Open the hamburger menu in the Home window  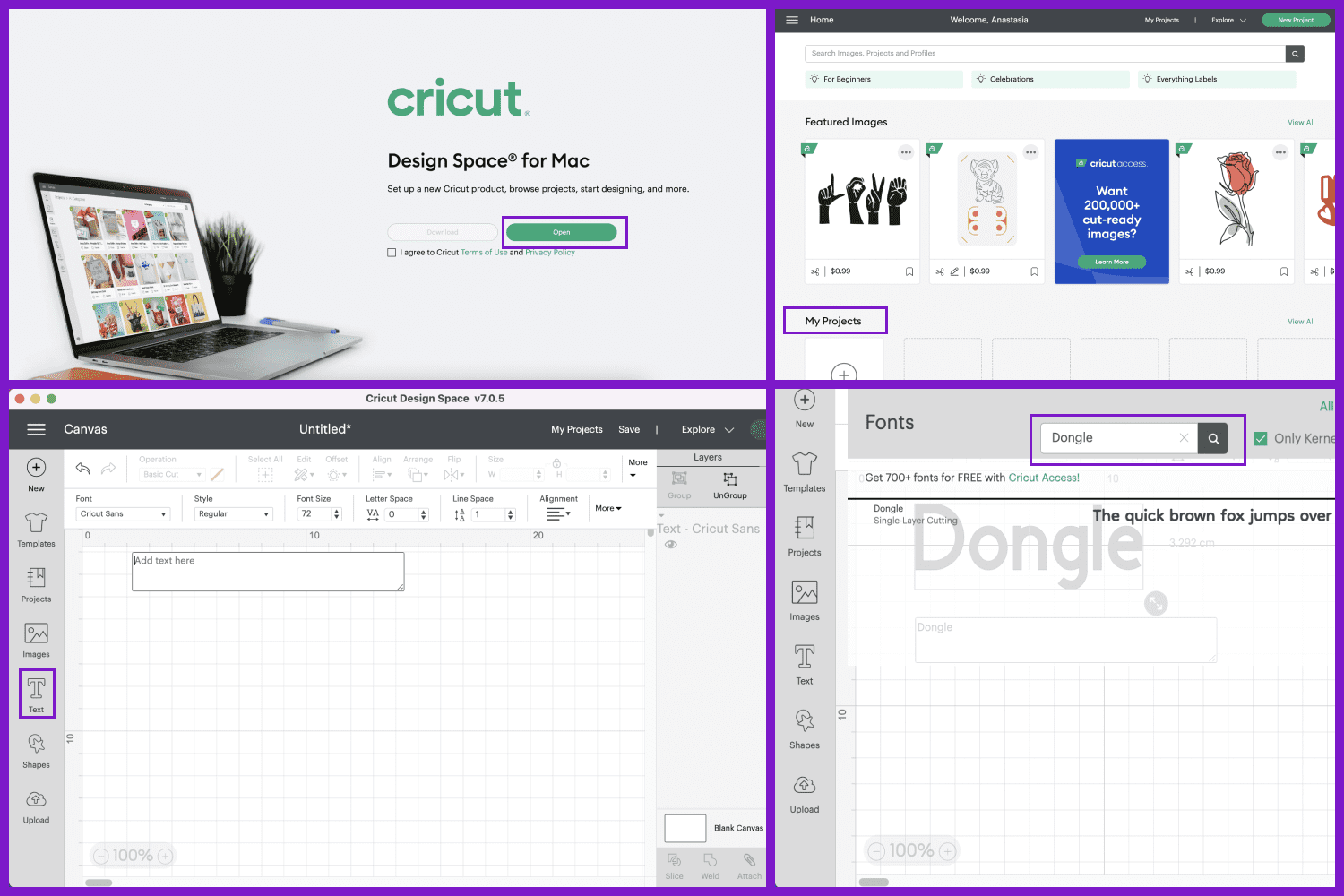[x=792, y=20]
